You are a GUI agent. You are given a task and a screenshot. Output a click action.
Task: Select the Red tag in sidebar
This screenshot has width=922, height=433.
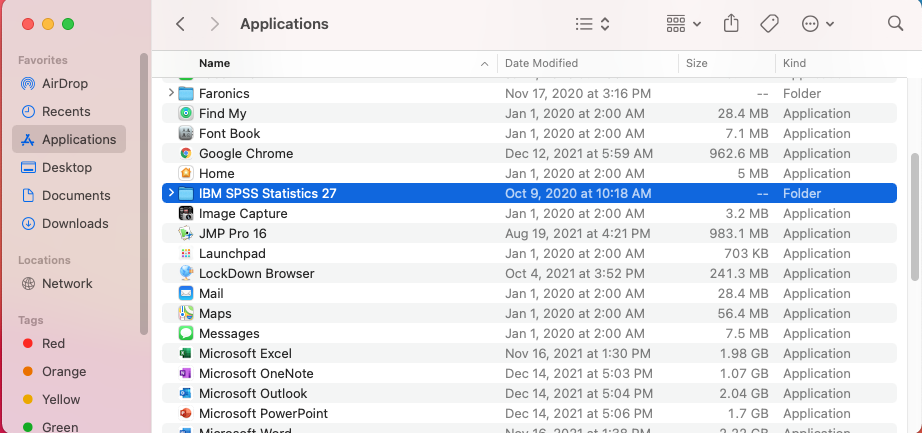53,343
